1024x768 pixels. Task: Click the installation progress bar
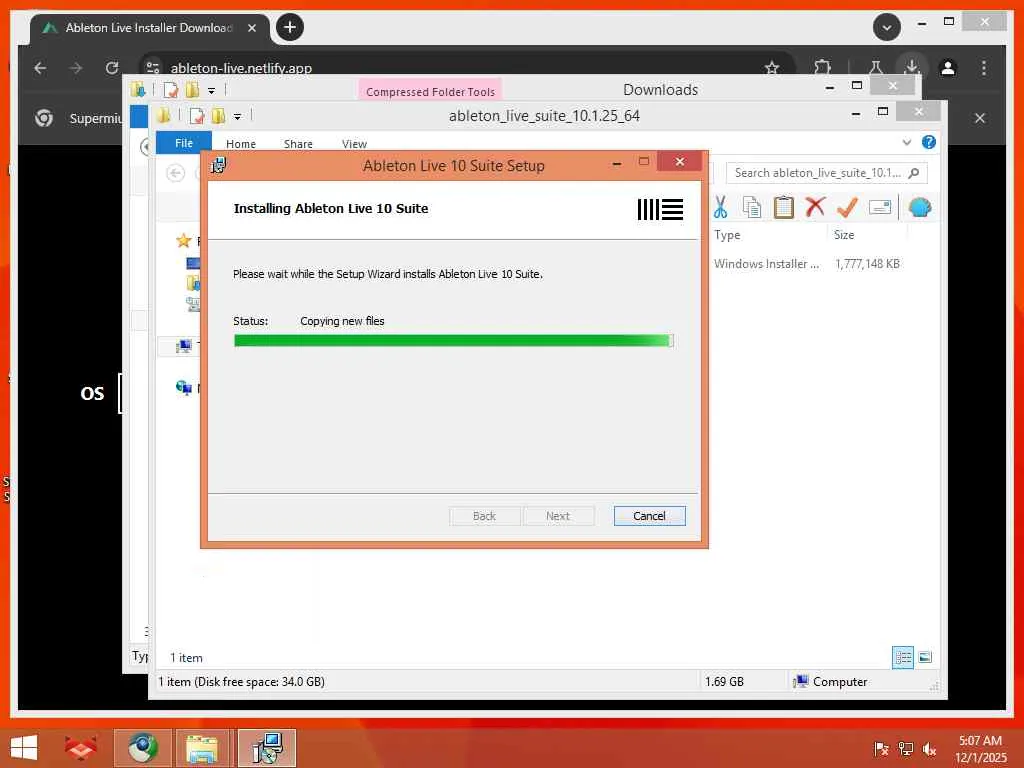453,340
